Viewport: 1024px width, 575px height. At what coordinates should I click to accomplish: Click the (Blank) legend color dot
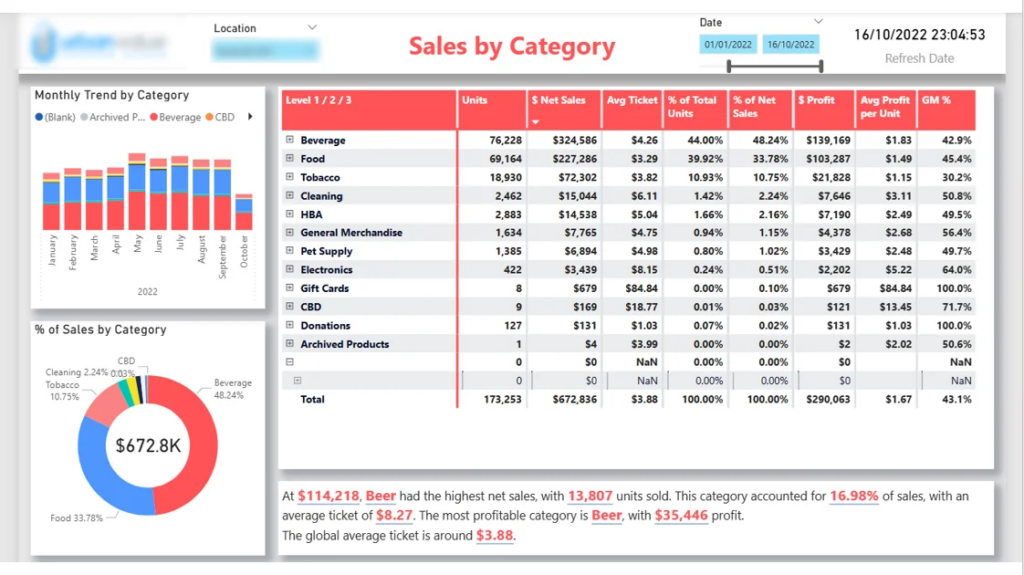pyautogui.click(x=39, y=117)
